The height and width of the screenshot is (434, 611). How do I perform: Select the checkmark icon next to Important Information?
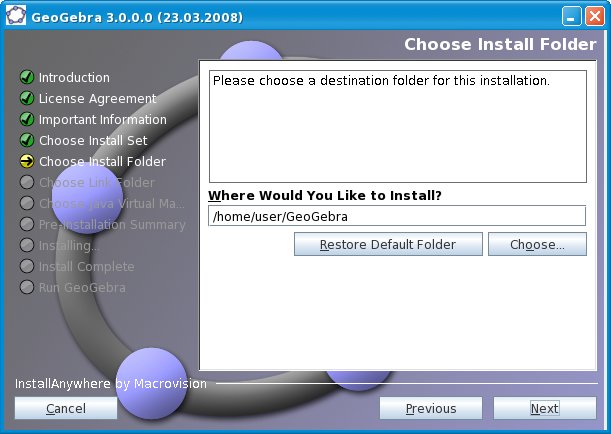pyautogui.click(x=27, y=120)
